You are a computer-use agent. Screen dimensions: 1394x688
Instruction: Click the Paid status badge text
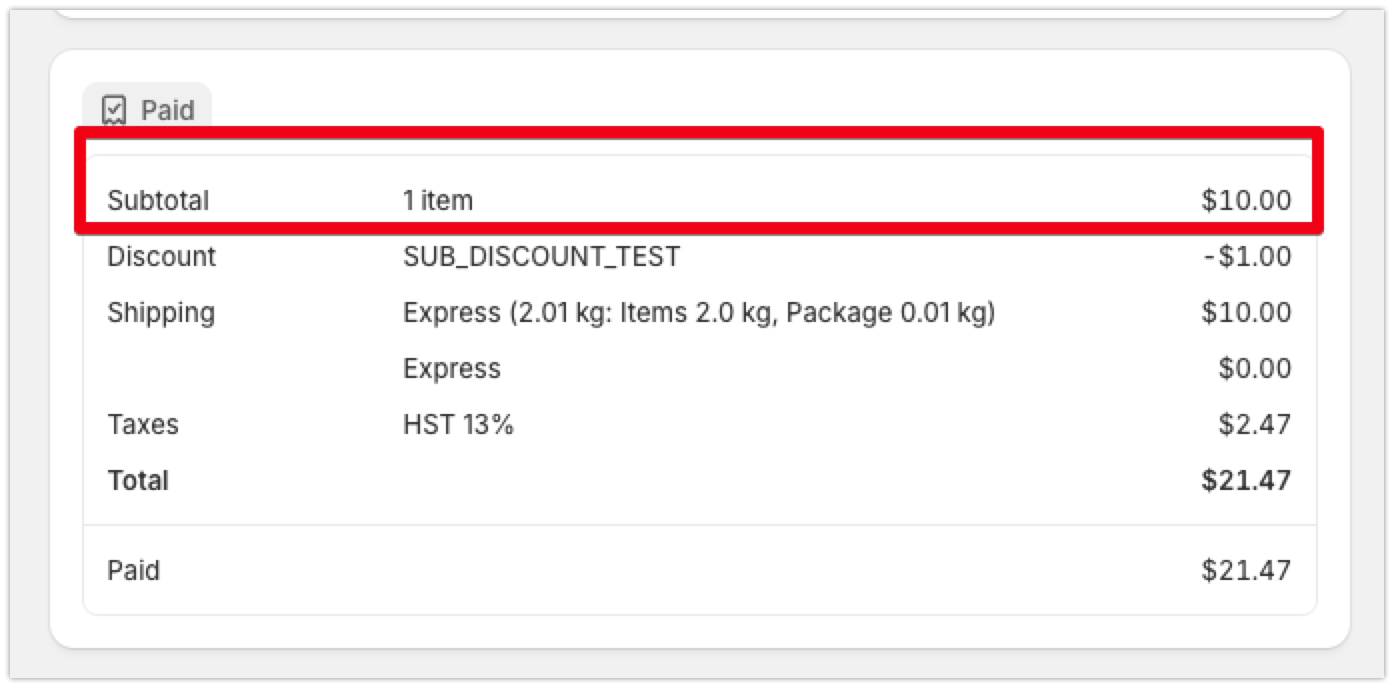(167, 110)
